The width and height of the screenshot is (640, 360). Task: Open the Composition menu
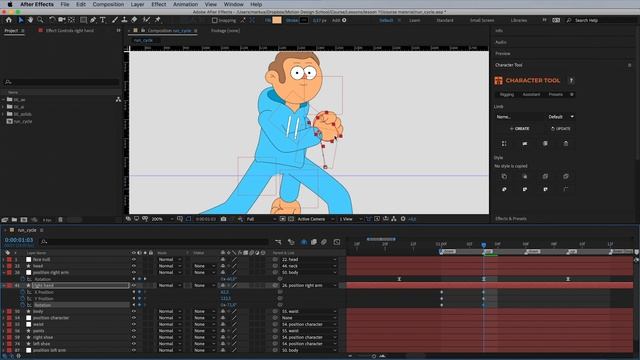(x=108, y=4)
